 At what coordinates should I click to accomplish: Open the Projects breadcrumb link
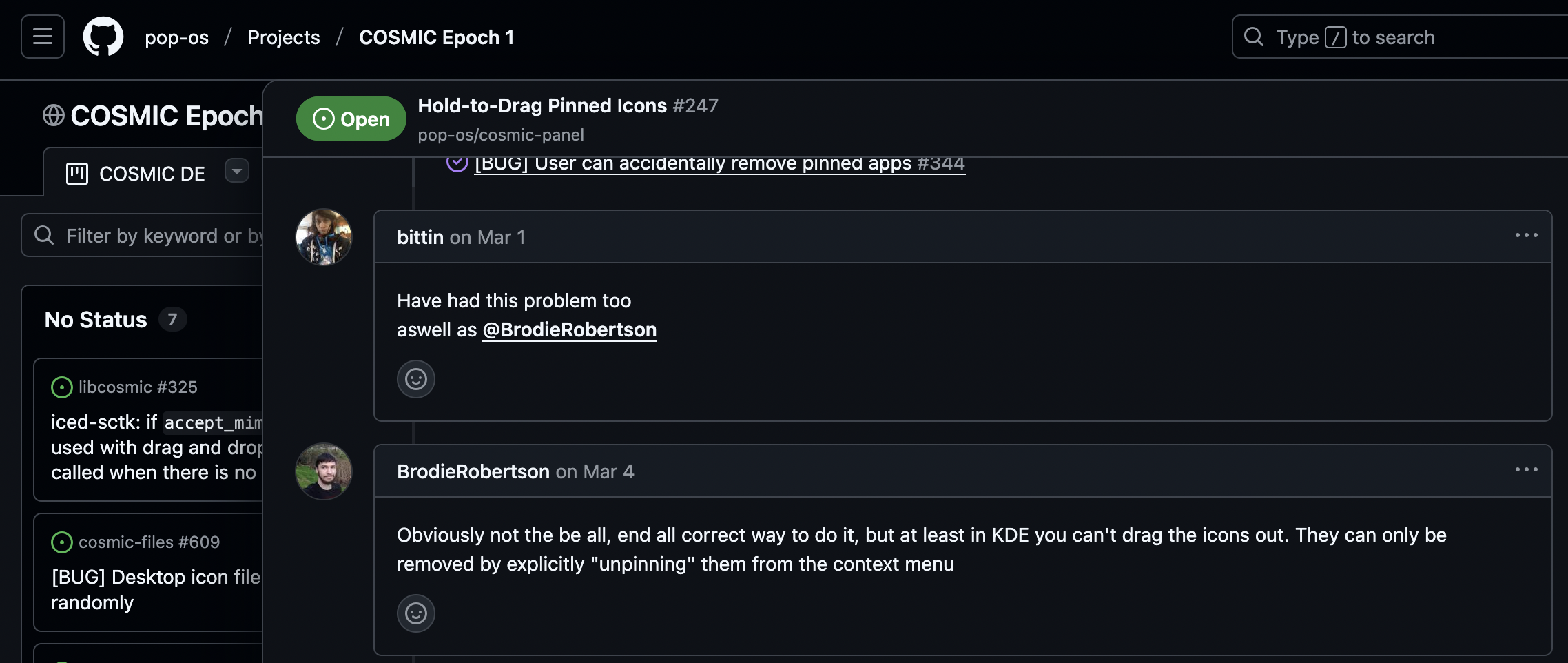tap(283, 37)
